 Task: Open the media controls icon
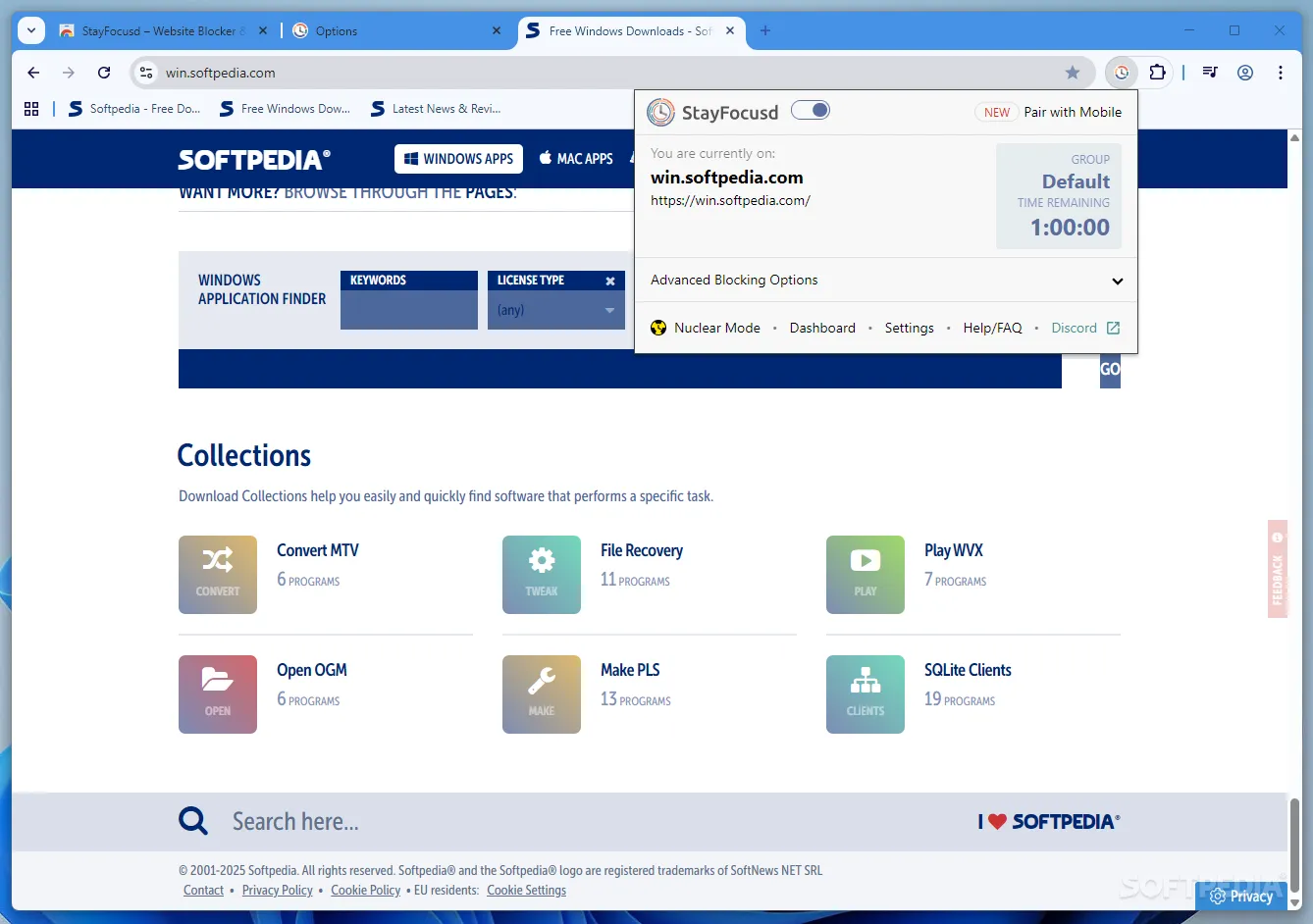click(x=1210, y=73)
